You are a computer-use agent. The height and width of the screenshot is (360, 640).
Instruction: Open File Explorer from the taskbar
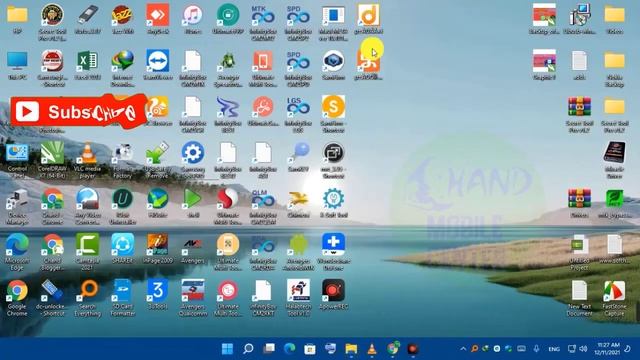(x=351, y=349)
